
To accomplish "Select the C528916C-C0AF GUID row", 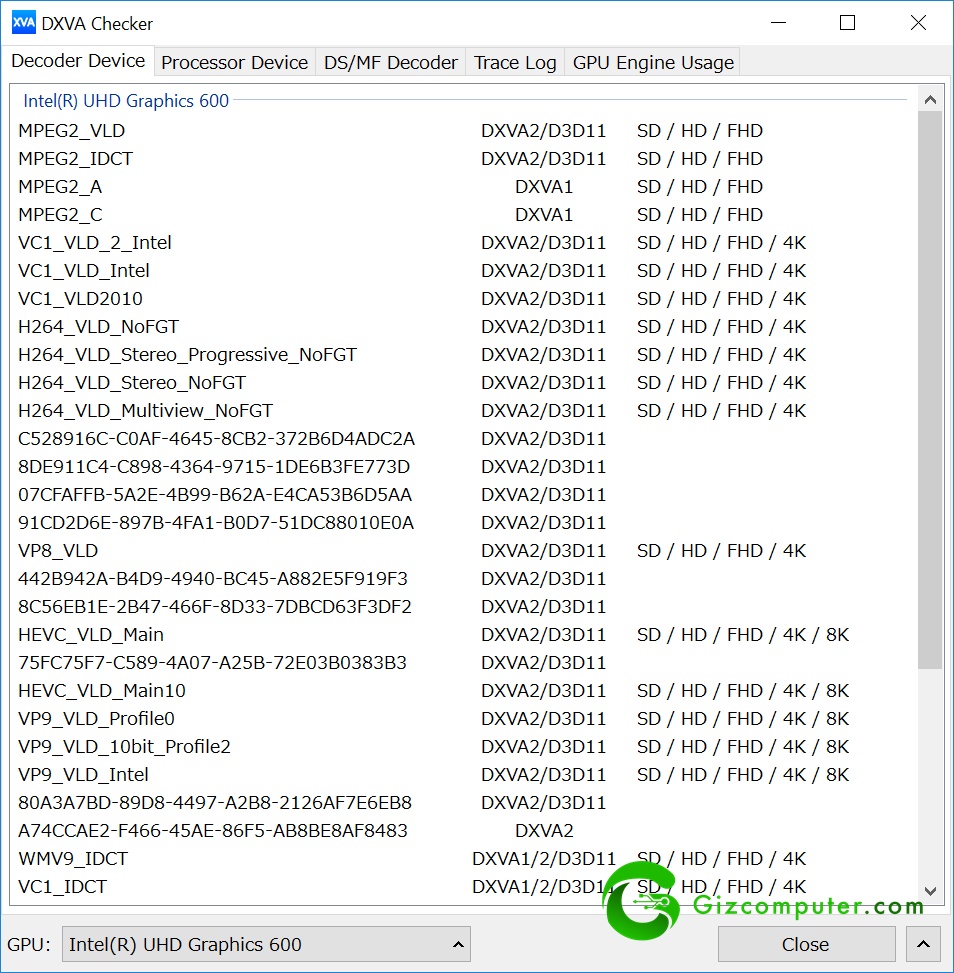I will coord(462,439).
